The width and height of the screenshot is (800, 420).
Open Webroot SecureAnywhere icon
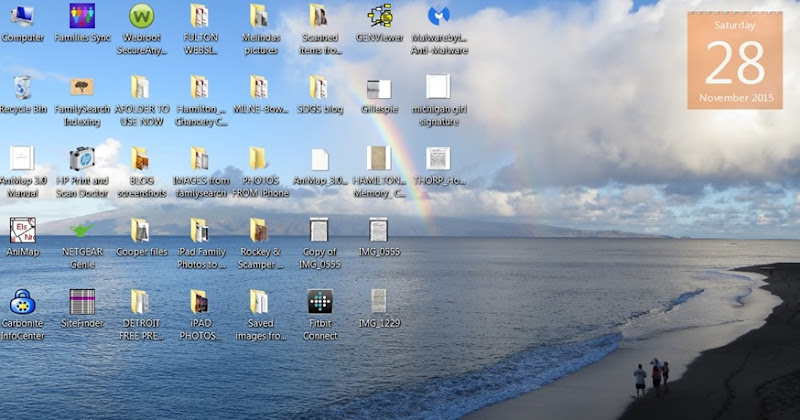coord(141,29)
